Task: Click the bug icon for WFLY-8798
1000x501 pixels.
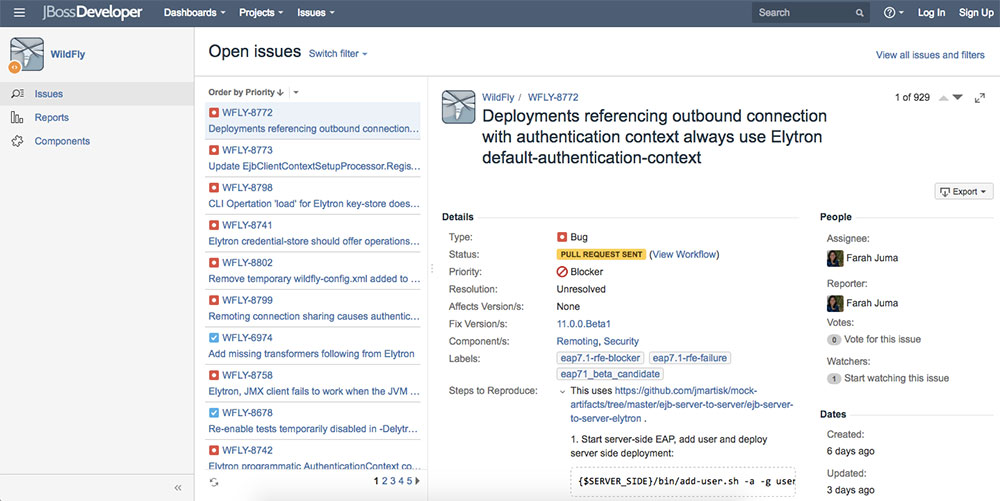Action: (214, 187)
